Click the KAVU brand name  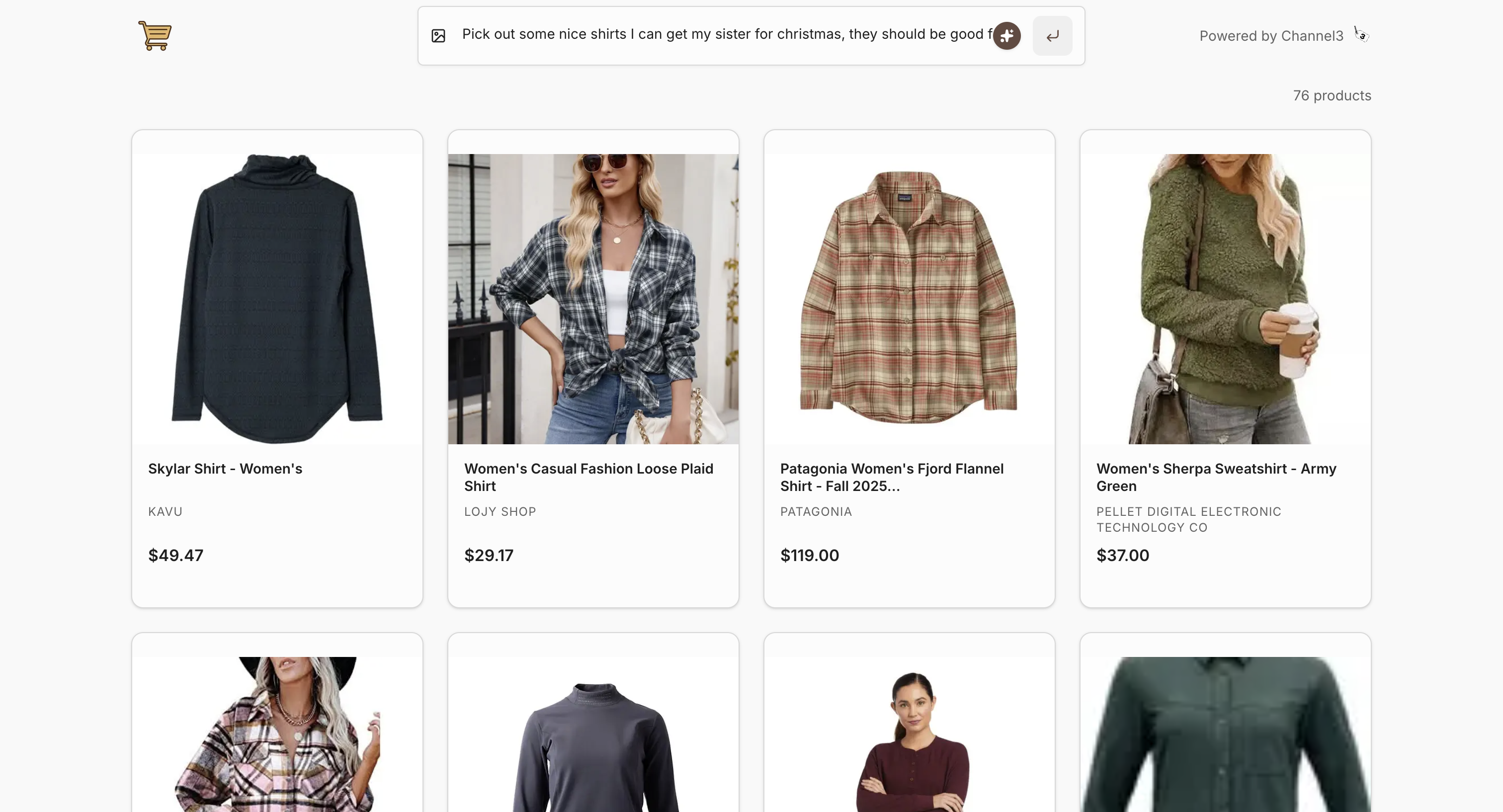click(x=165, y=511)
